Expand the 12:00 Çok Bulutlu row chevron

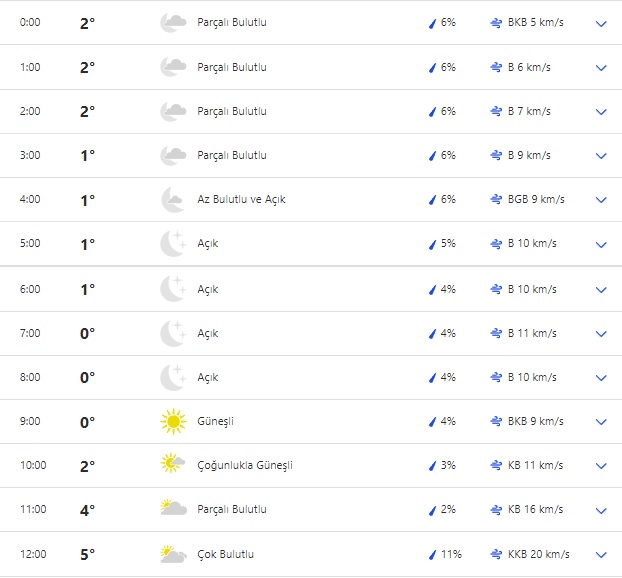[601, 555]
